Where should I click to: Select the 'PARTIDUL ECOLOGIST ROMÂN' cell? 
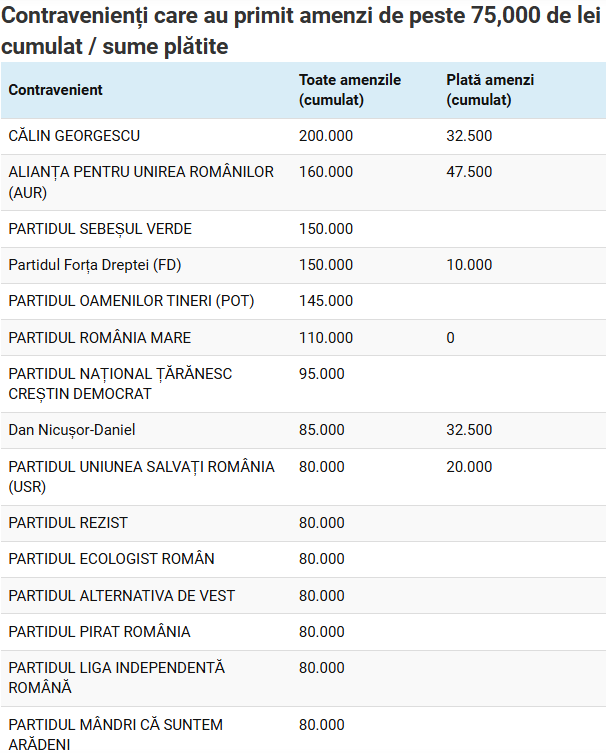pyautogui.click(x=111, y=559)
